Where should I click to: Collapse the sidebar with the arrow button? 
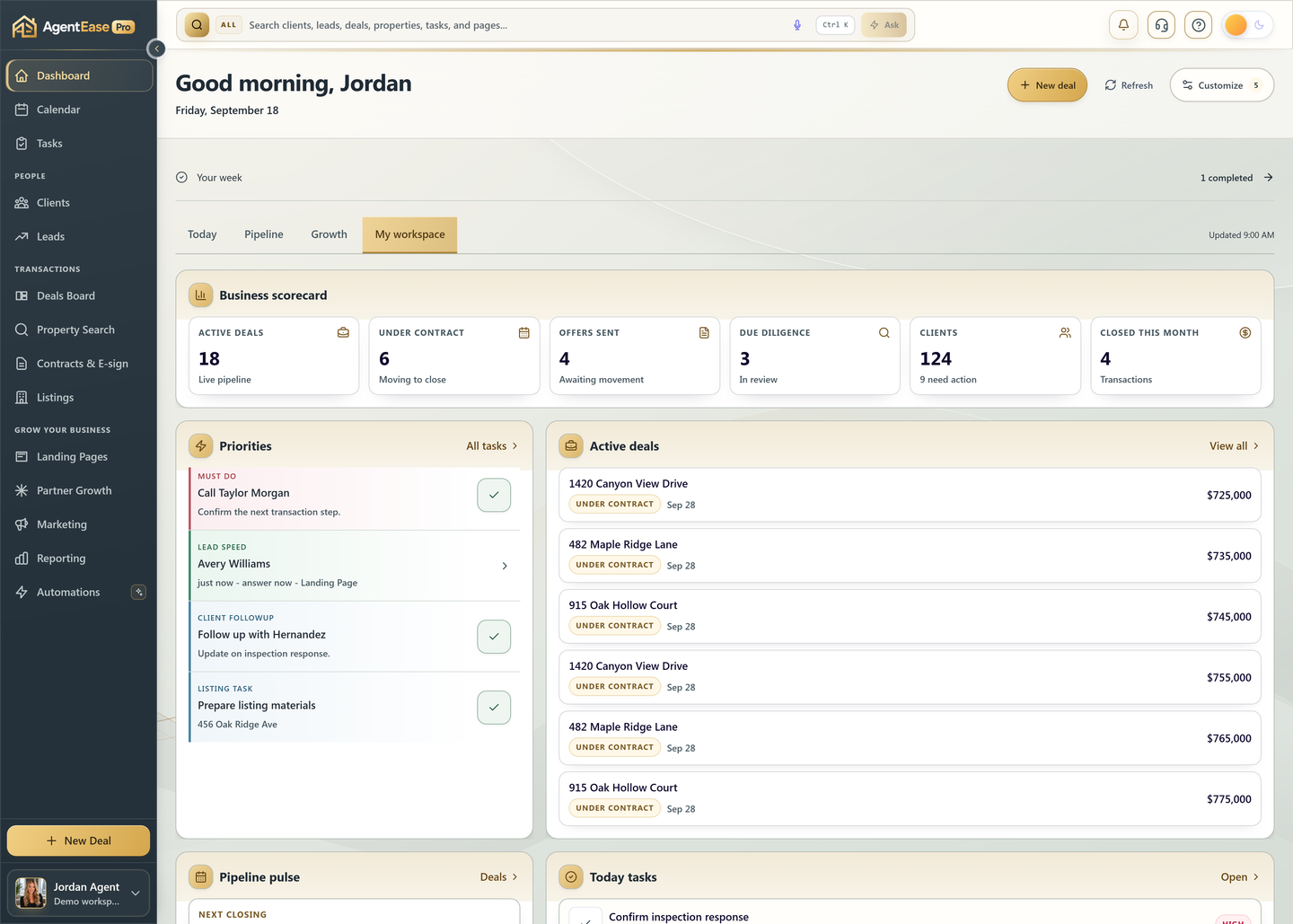point(156,48)
